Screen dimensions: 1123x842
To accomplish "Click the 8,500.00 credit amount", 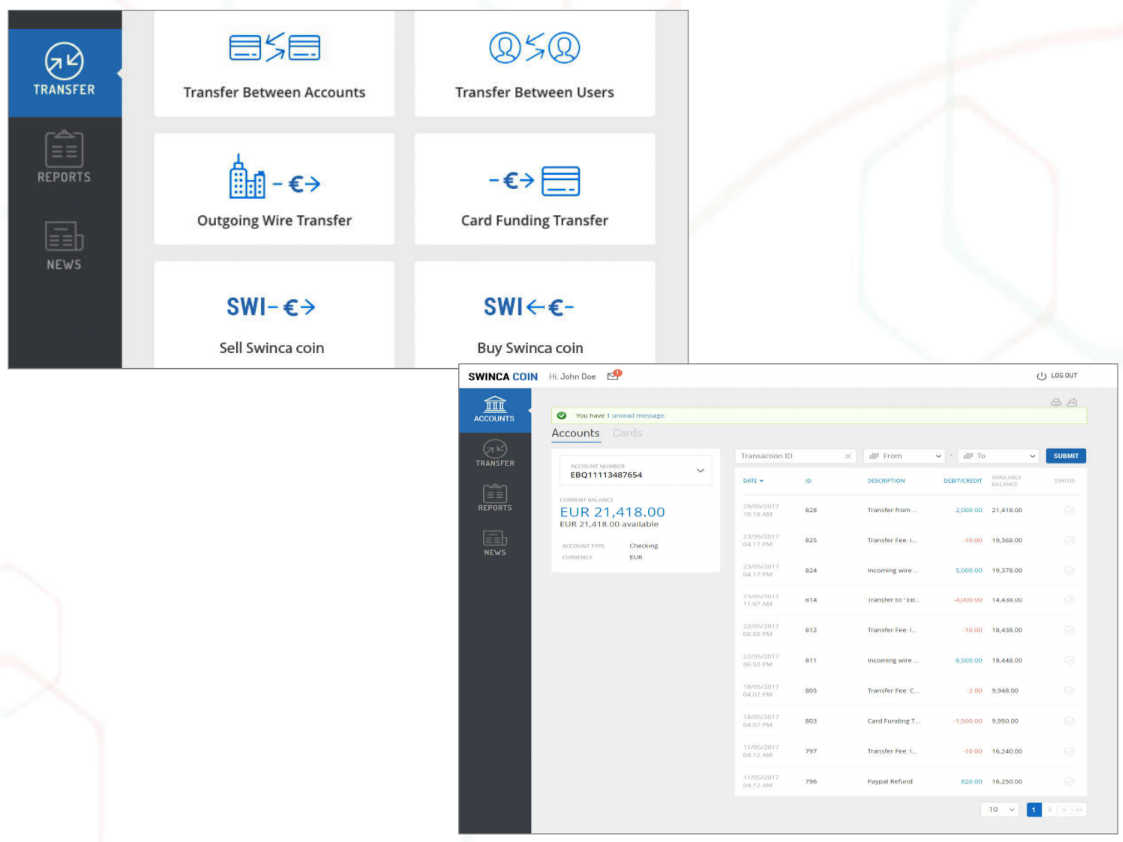I will (x=968, y=660).
